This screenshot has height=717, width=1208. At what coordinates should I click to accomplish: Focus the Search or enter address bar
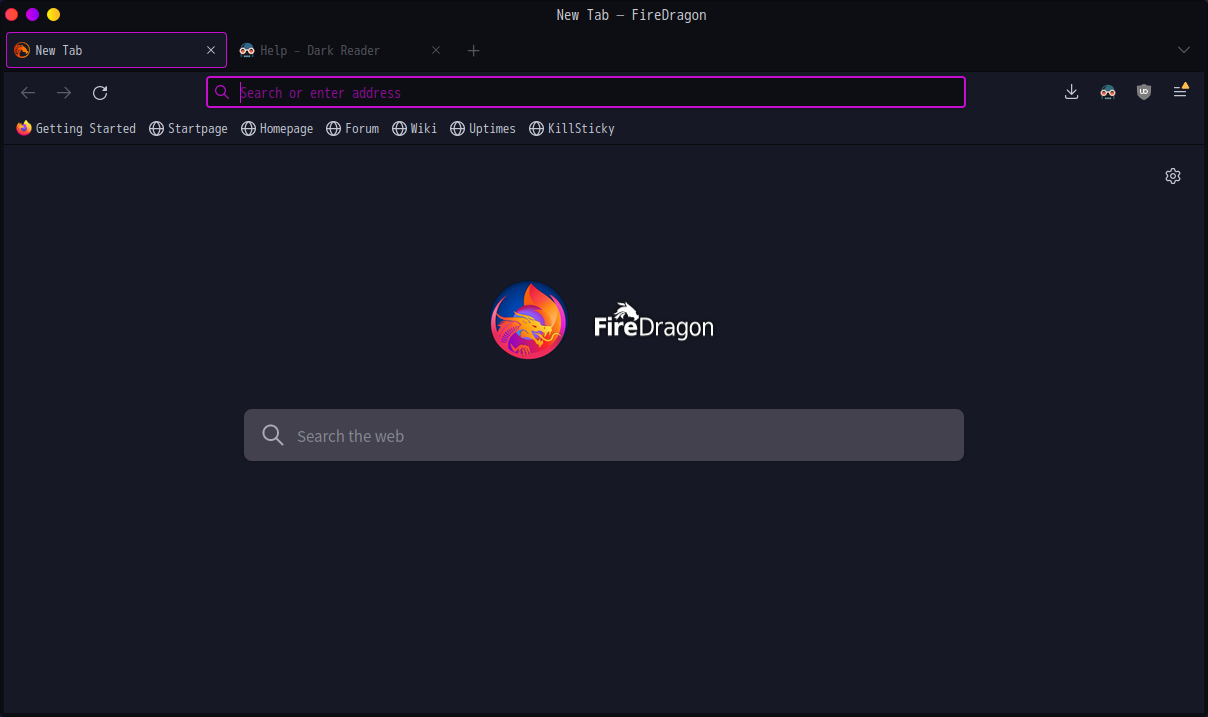(586, 92)
